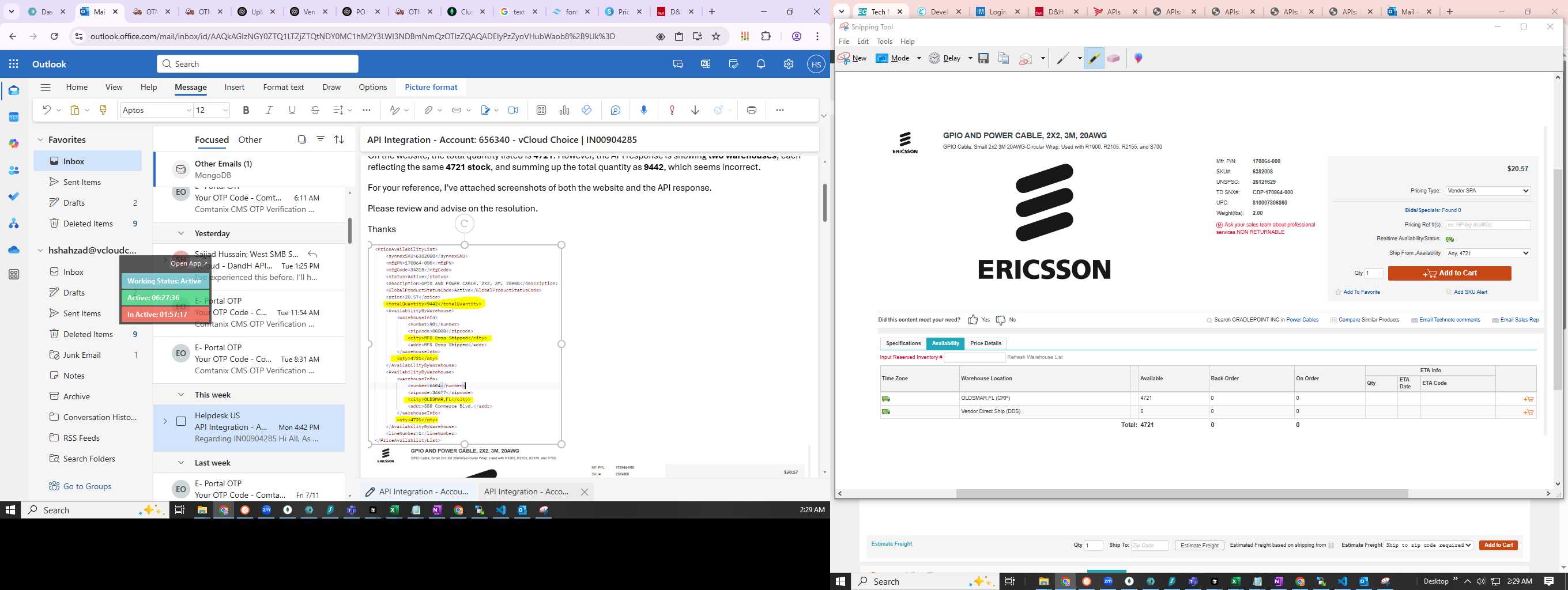Viewport: 1568px width, 590px height.
Task: Click Go to Groups link
Action: click(x=87, y=486)
